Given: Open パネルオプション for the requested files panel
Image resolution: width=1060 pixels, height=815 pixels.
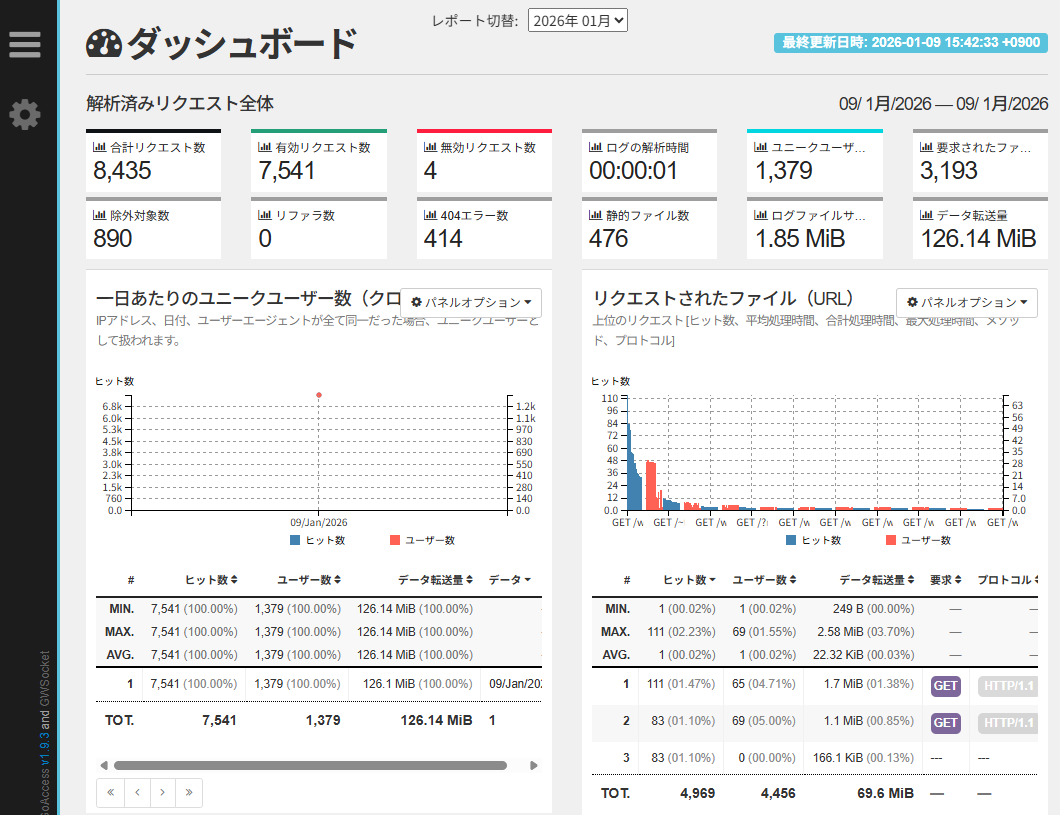Looking at the screenshot, I should pyautogui.click(x=966, y=302).
